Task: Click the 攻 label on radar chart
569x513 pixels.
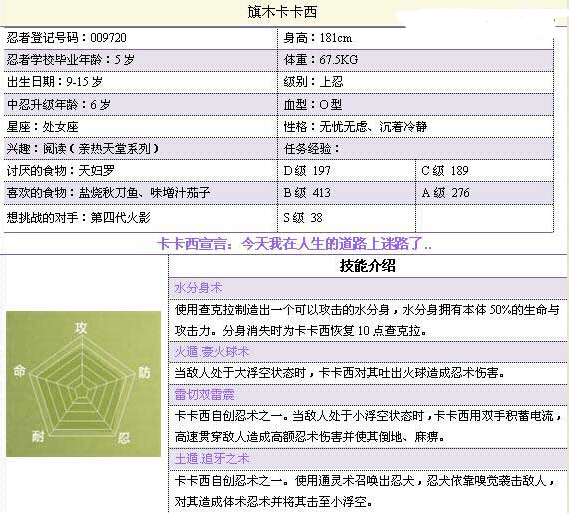Action: [81, 328]
